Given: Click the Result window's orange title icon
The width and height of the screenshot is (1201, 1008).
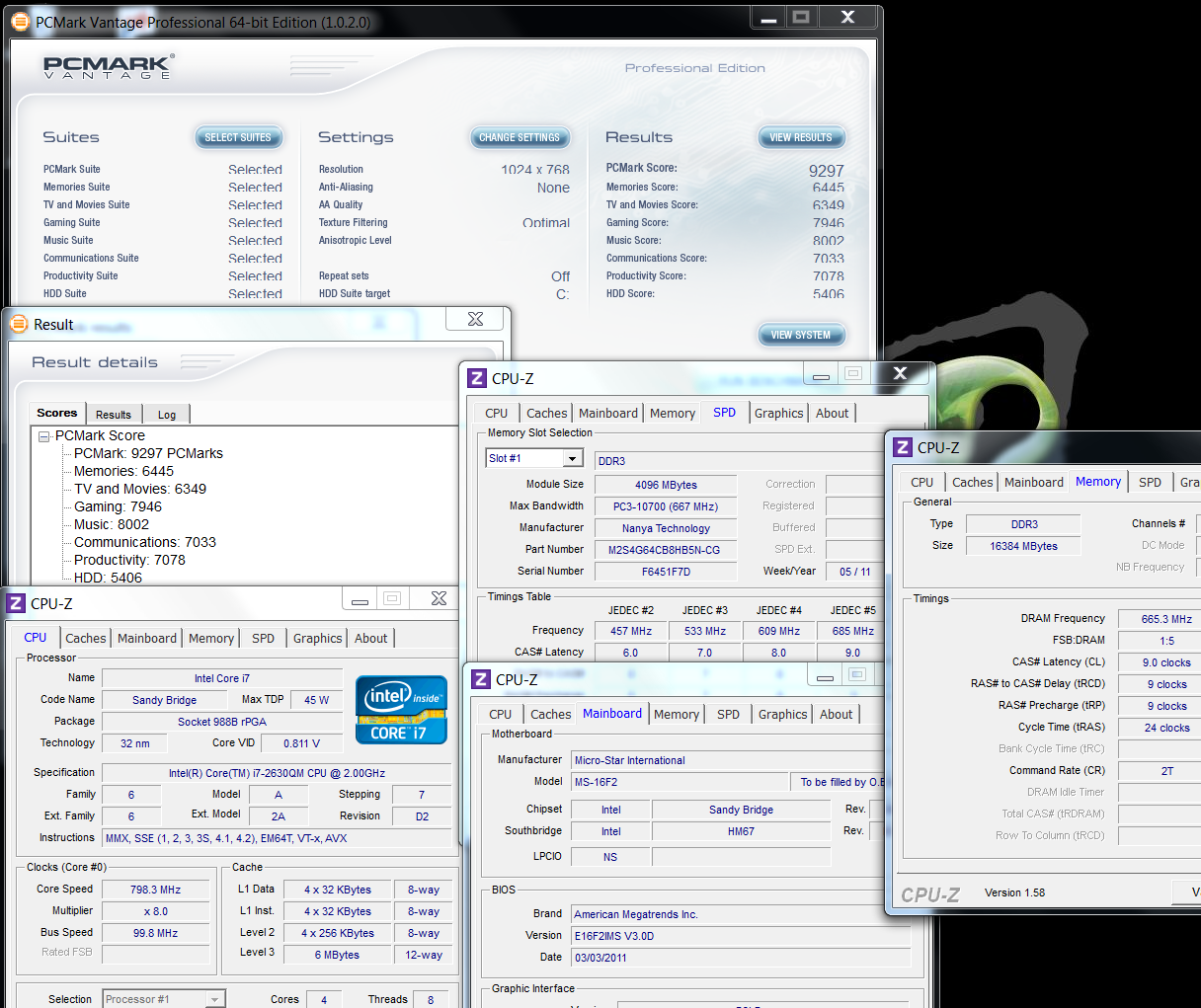Looking at the screenshot, I should click(19, 325).
